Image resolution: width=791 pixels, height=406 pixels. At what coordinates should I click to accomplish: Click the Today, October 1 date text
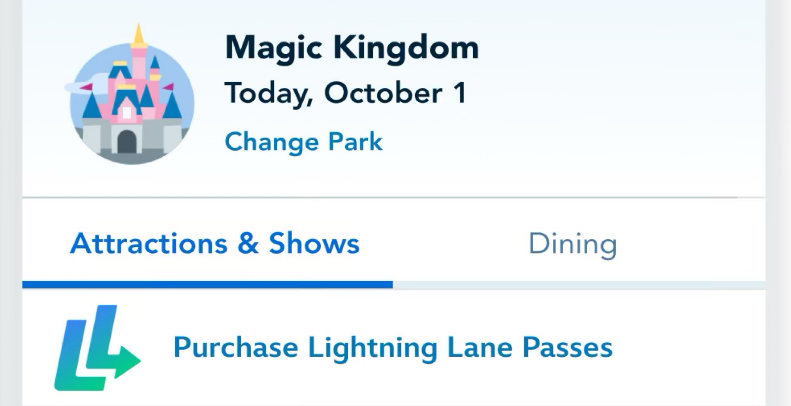click(x=345, y=94)
